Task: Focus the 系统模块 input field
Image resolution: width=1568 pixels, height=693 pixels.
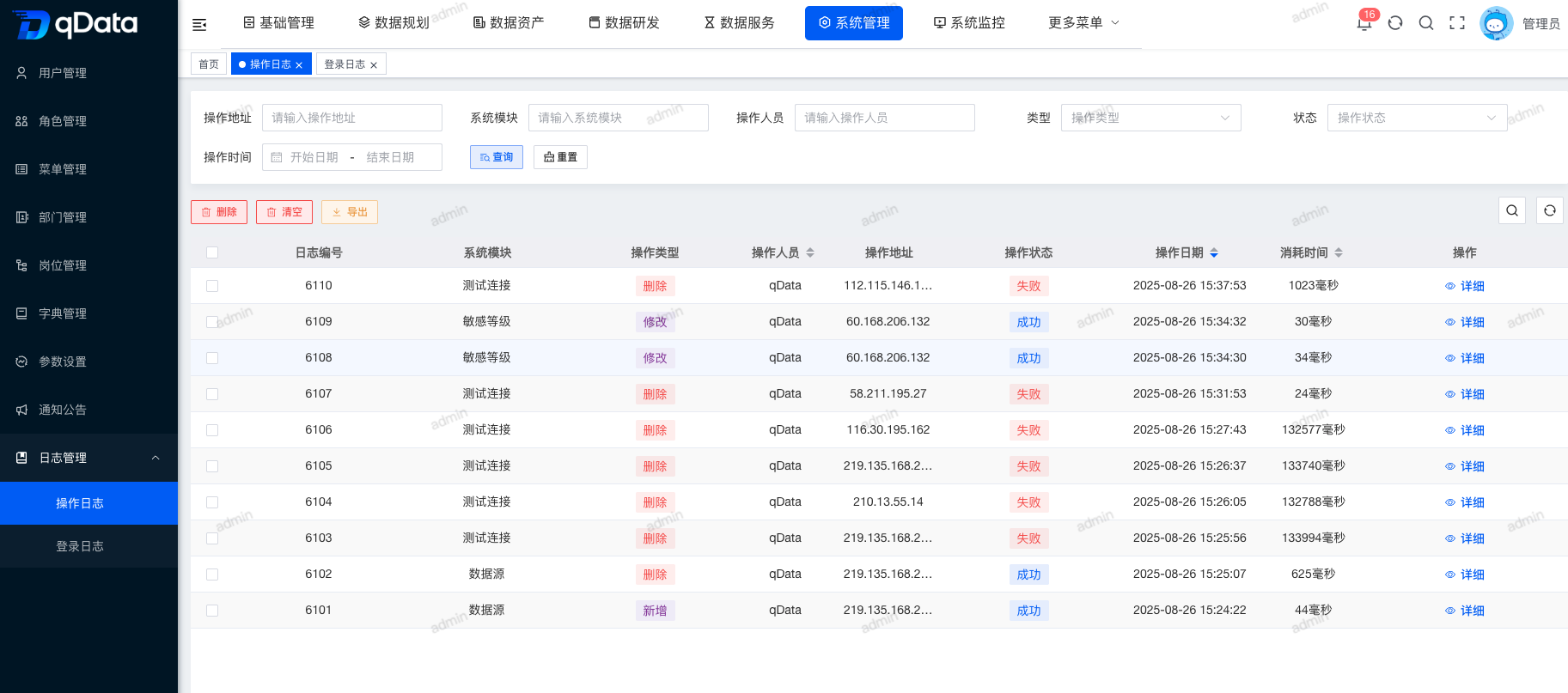Action: tap(619, 118)
